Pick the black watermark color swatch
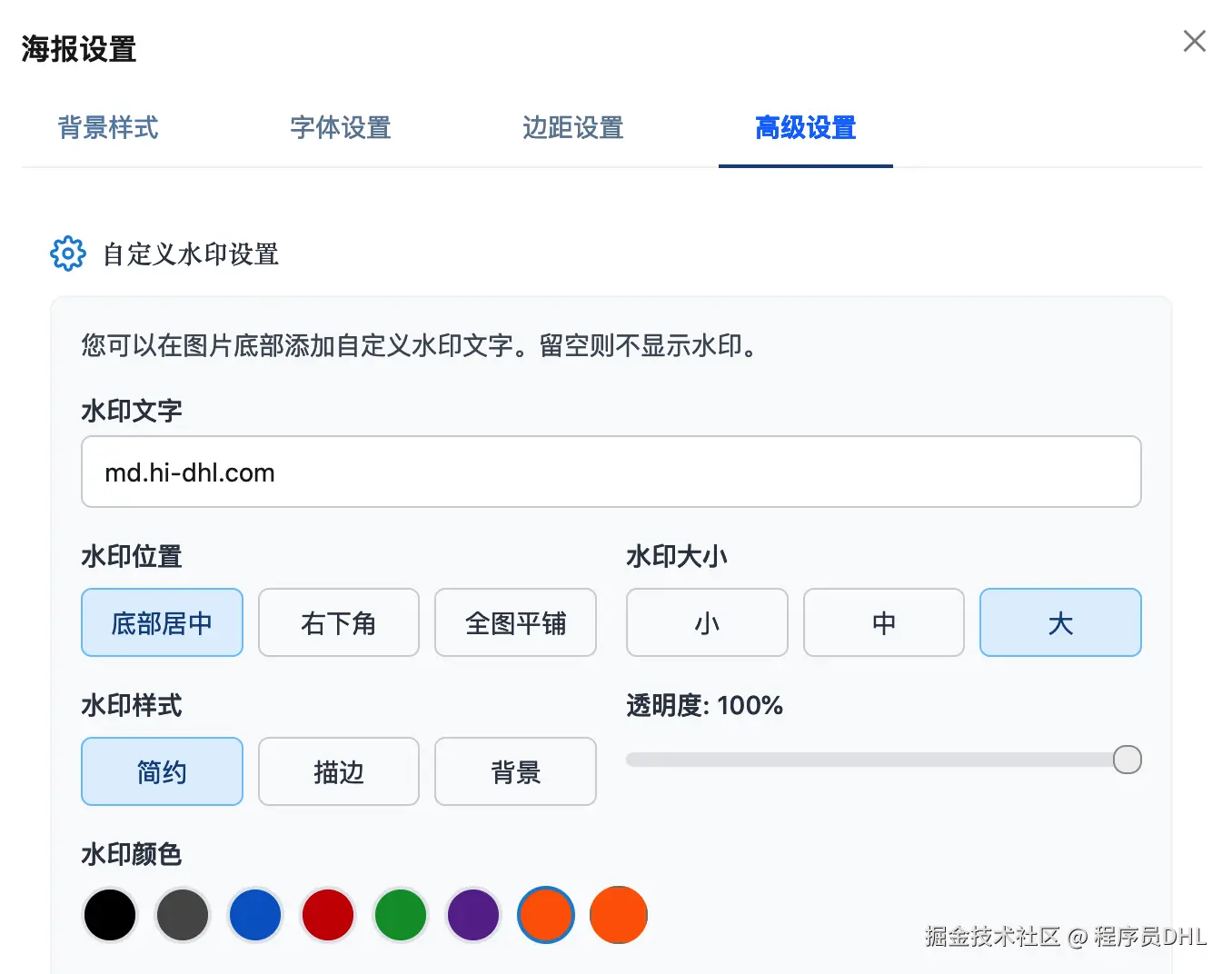Screen dimensions: 1232x974 point(110,915)
